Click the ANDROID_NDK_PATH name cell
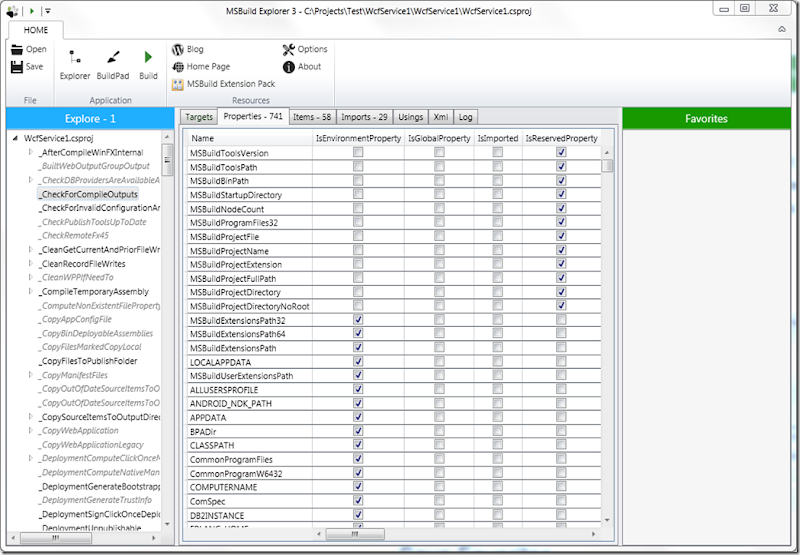The width and height of the screenshot is (800, 555). pyautogui.click(x=250, y=403)
